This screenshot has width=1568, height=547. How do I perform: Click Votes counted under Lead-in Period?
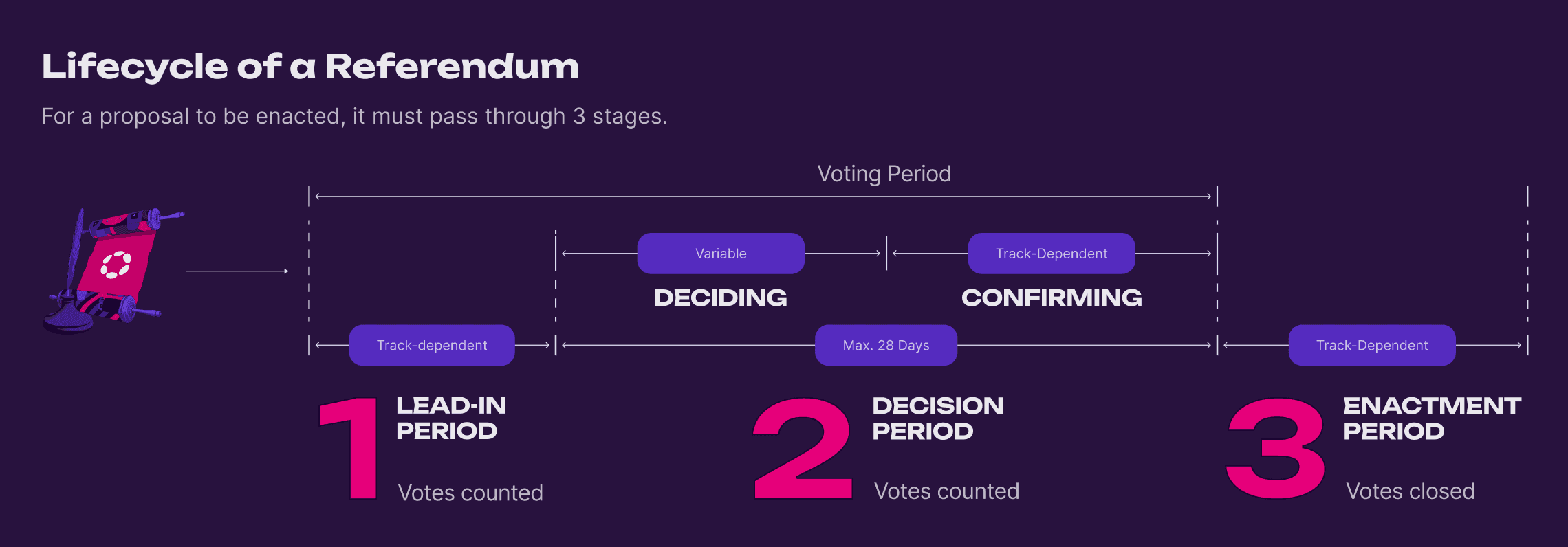(470, 493)
